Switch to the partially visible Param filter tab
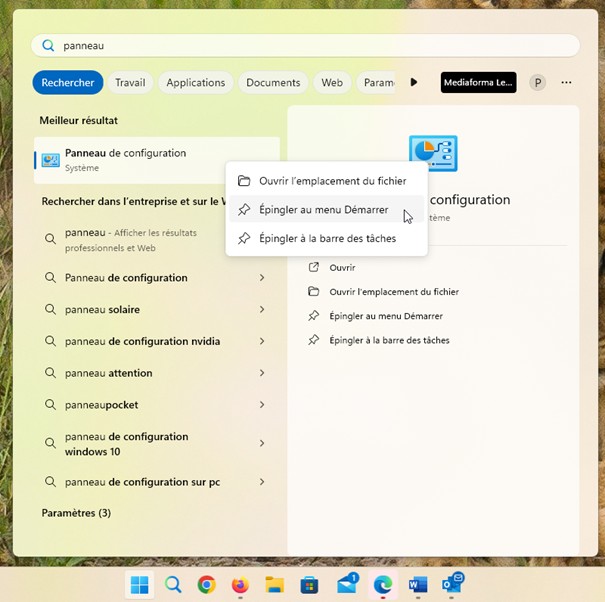Image resolution: width=605 pixels, height=602 pixels. pos(377,82)
